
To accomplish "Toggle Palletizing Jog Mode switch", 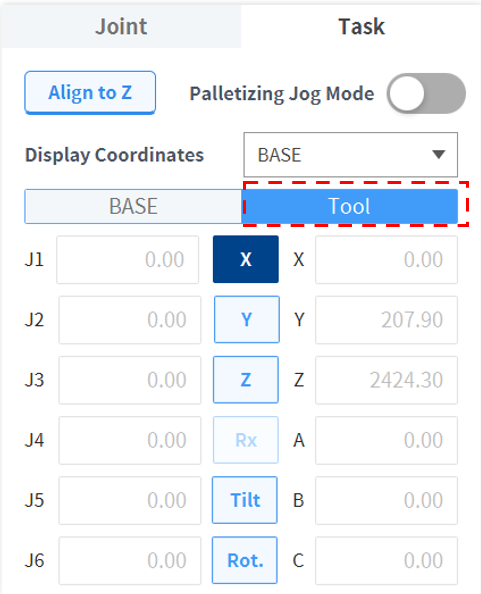I will click(x=426, y=94).
